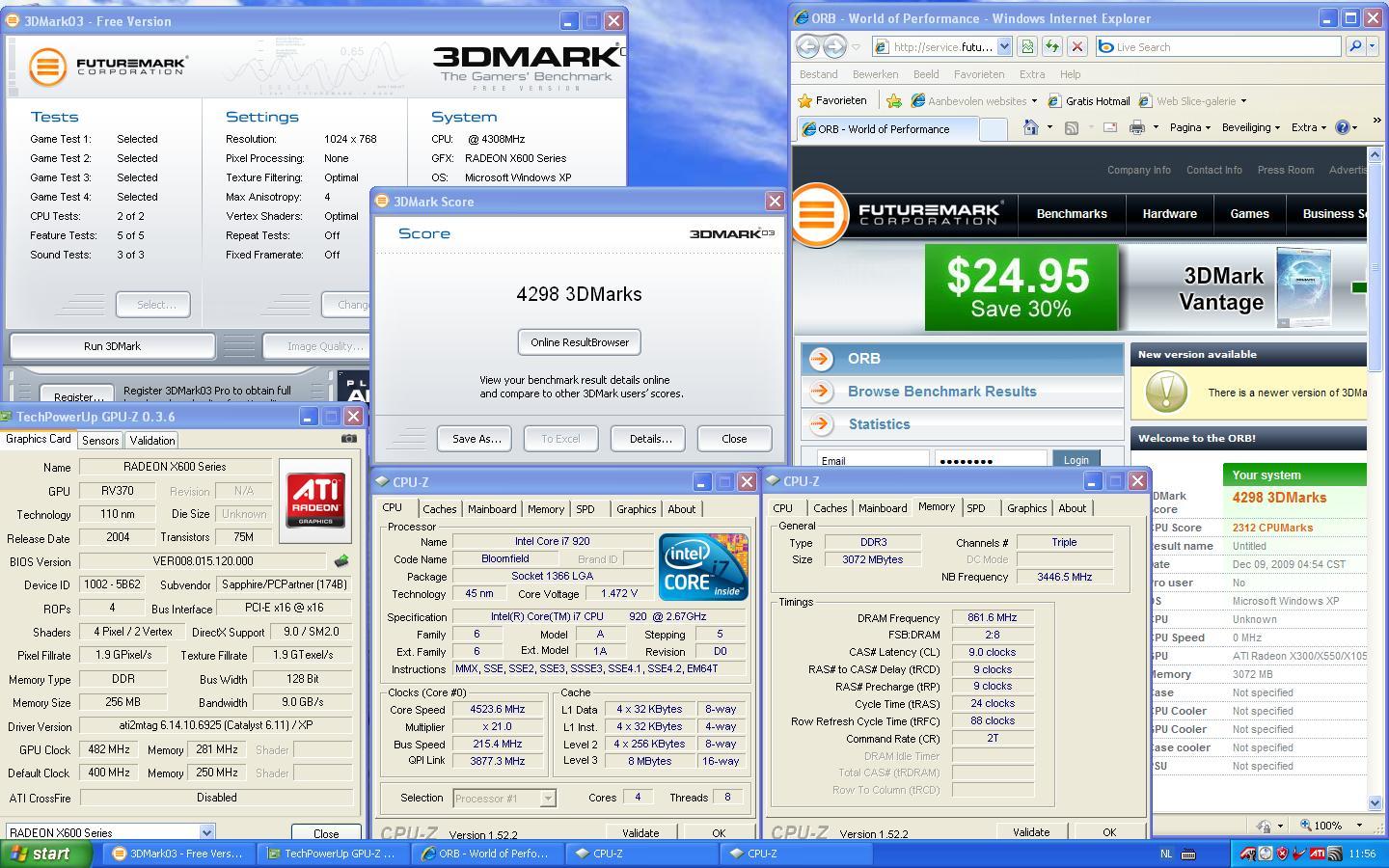Screen dimensions: 1389x868
Task: Click Validate in the left CPU-Z window
Action: pos(640,833)
